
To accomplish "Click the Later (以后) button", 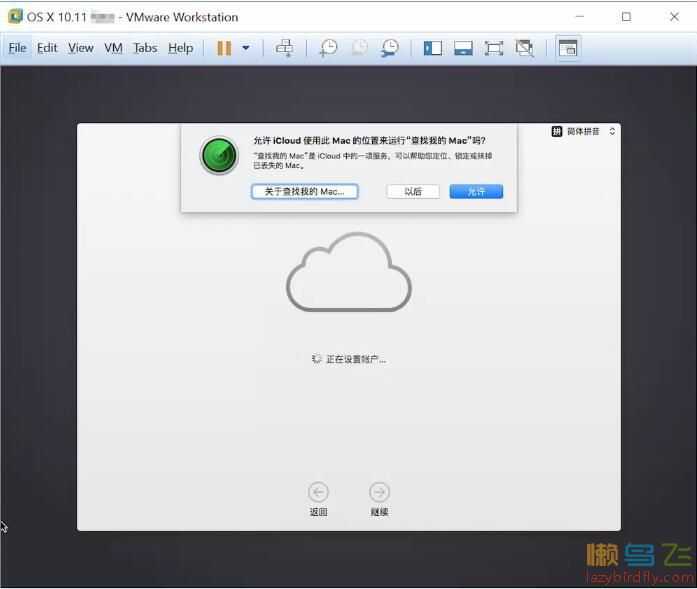I will tap(413, 192).
